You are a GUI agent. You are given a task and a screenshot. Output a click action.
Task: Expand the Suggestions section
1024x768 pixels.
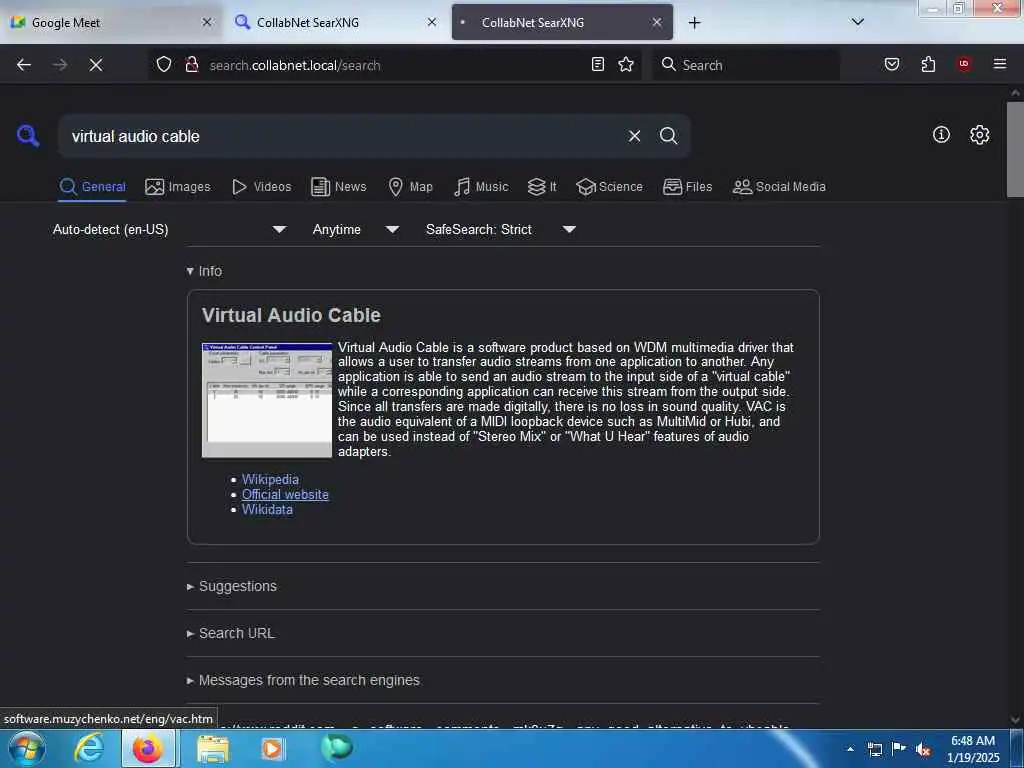232,586
